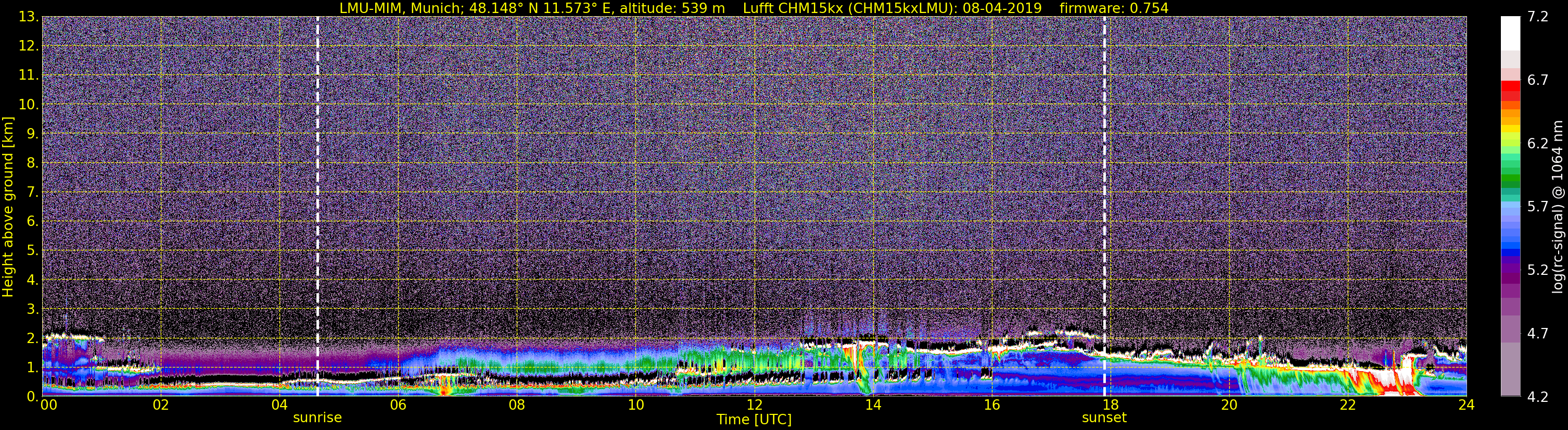Click the white dashed sunset marker line

click(x=1104, y=207)
